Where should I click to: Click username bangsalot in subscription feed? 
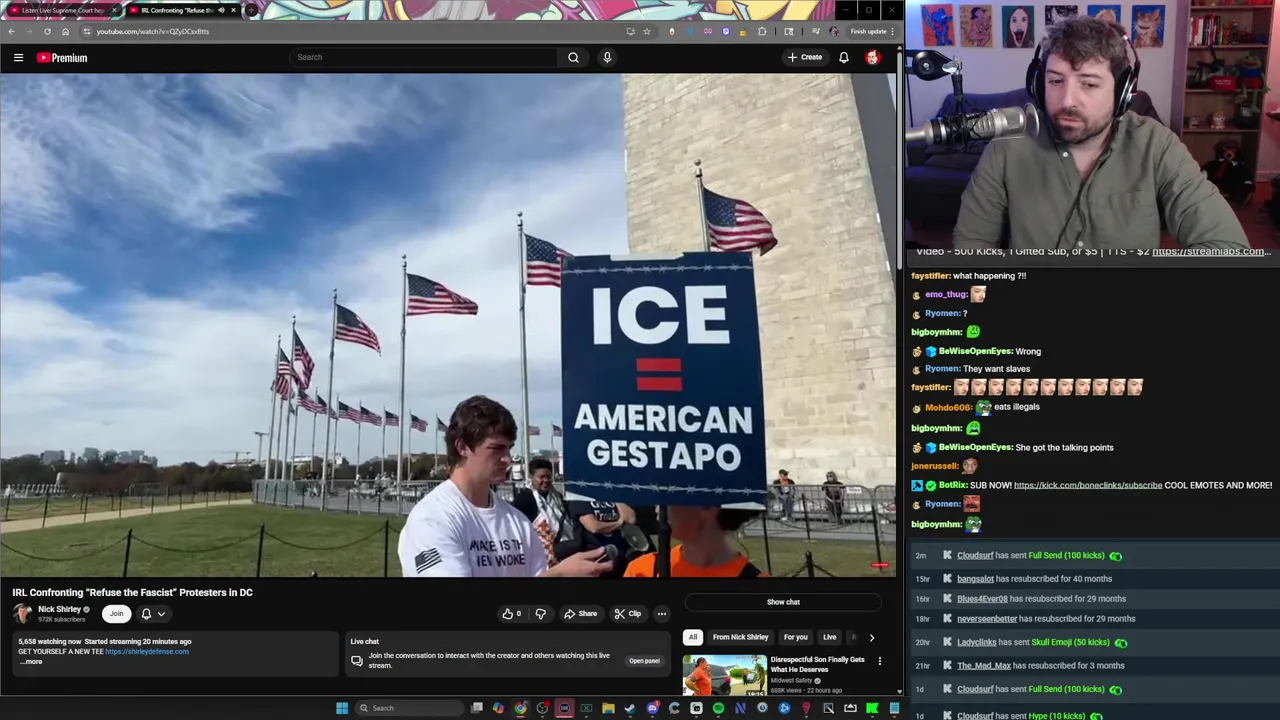click(x=975, y=579)
